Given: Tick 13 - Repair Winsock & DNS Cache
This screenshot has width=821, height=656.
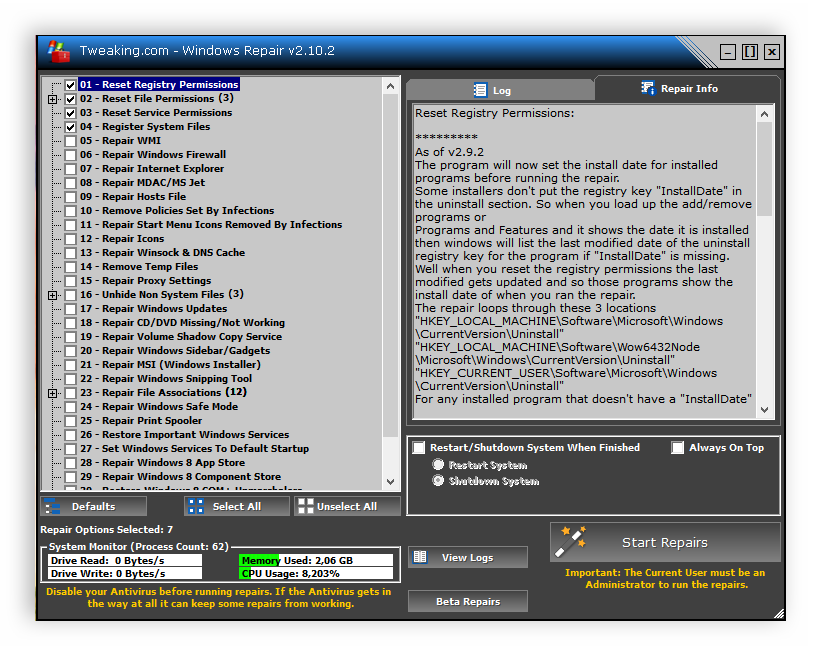Looking at the screenshot, I should (x=70, y=253).
